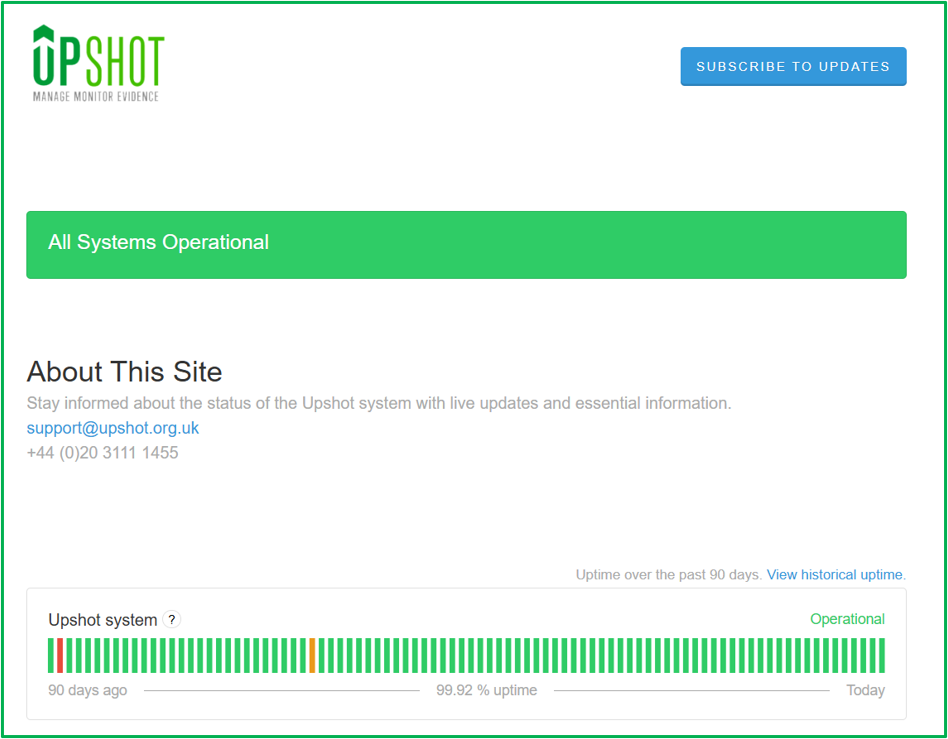Open the support@upshot.org.uk email link
Screen dimensions: 948x739
113,428
